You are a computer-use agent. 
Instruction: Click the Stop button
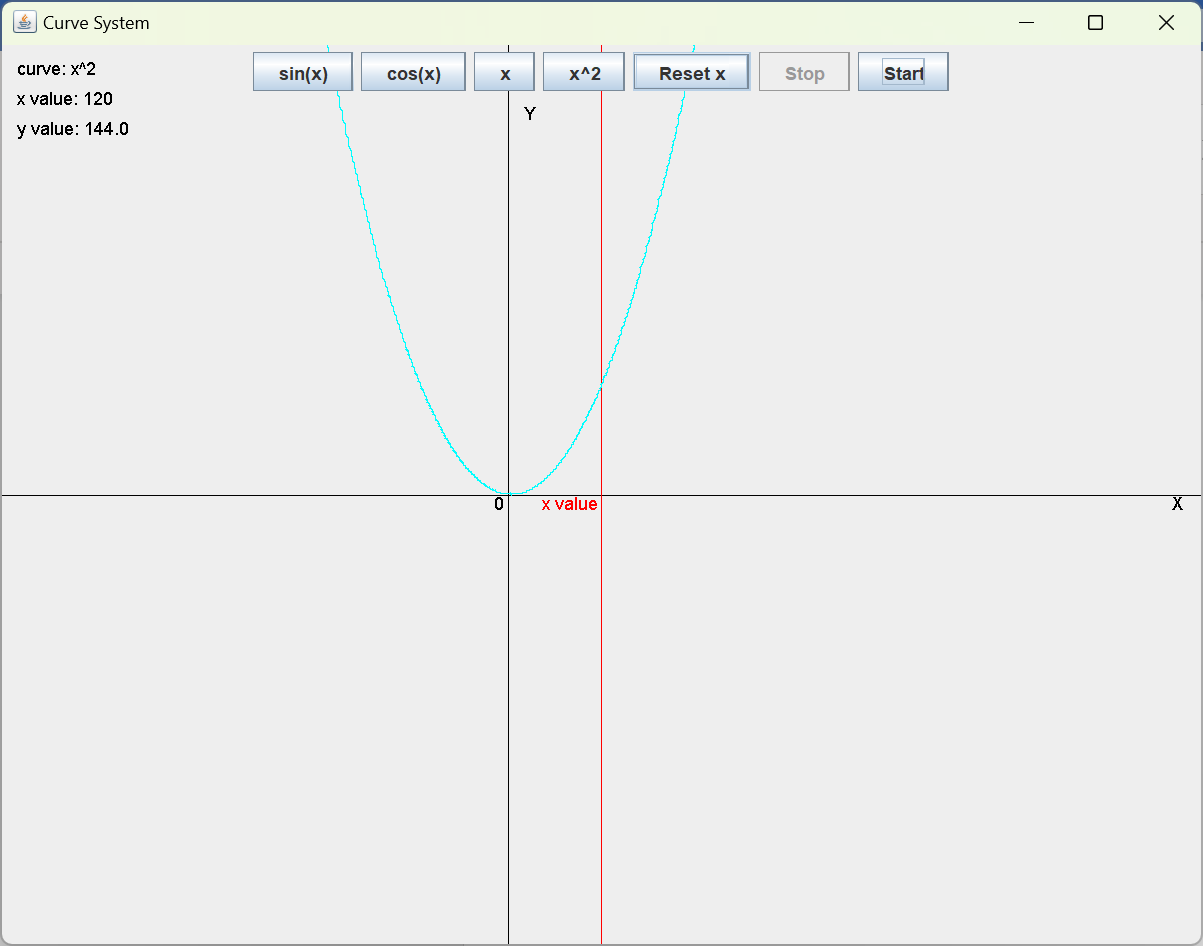point(804,73)
